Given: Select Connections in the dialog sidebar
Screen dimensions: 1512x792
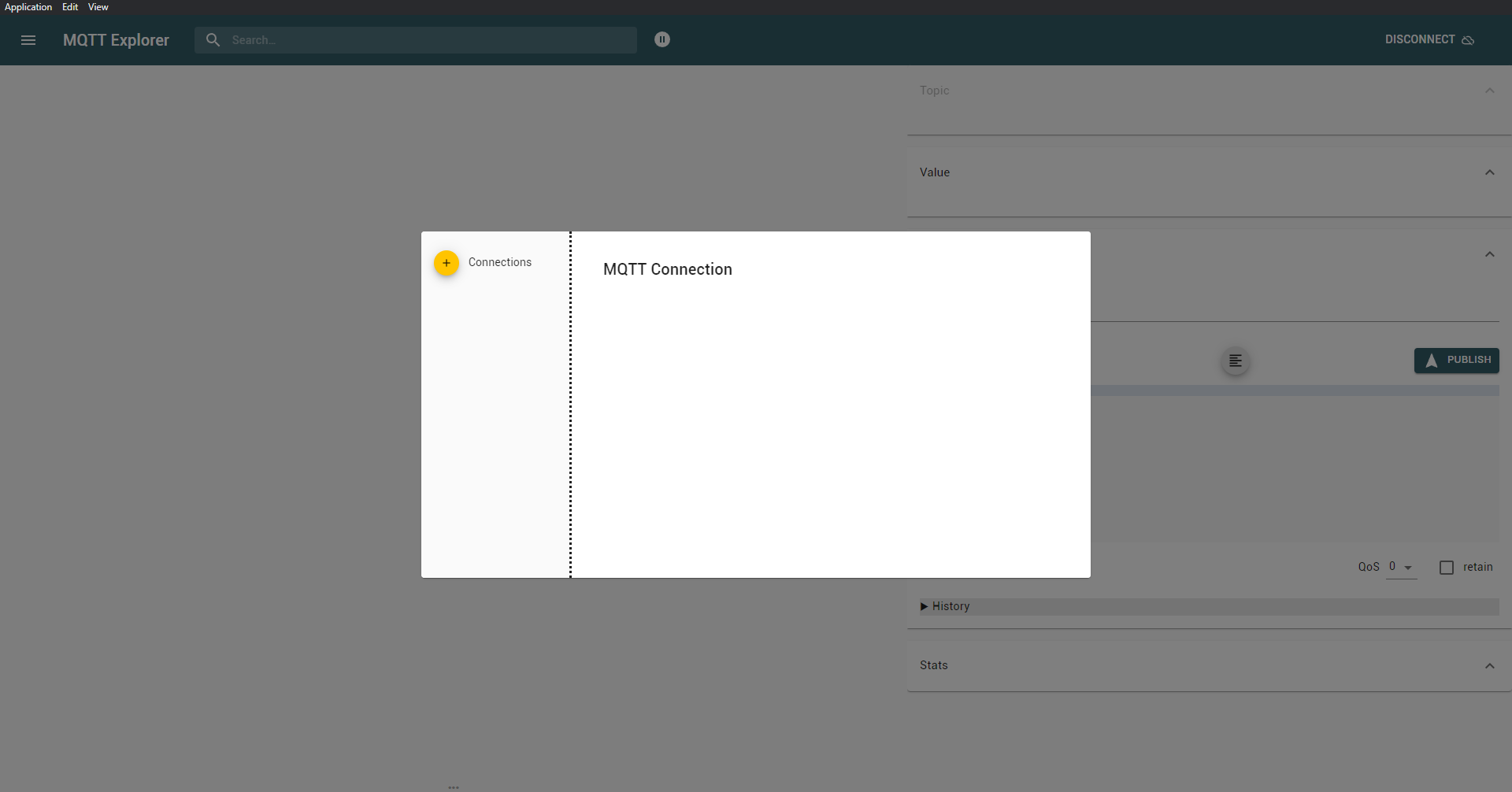Looking at the screenshot, I should point(499,262).
